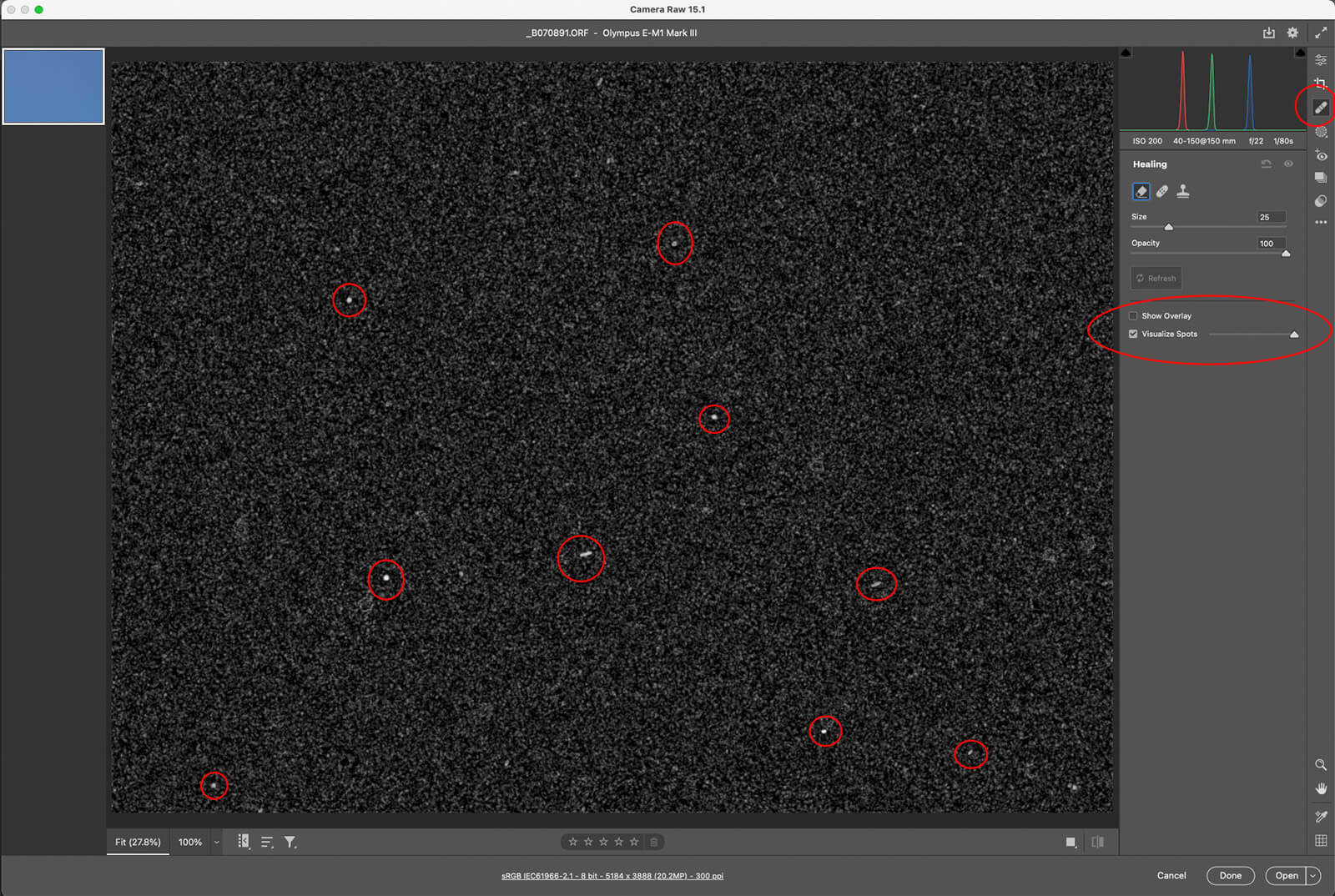Image resolution: width=1335 pixels, height=896 pixels.
Task: Choose the Red Eye removal tool
Action: point(1320,155)
